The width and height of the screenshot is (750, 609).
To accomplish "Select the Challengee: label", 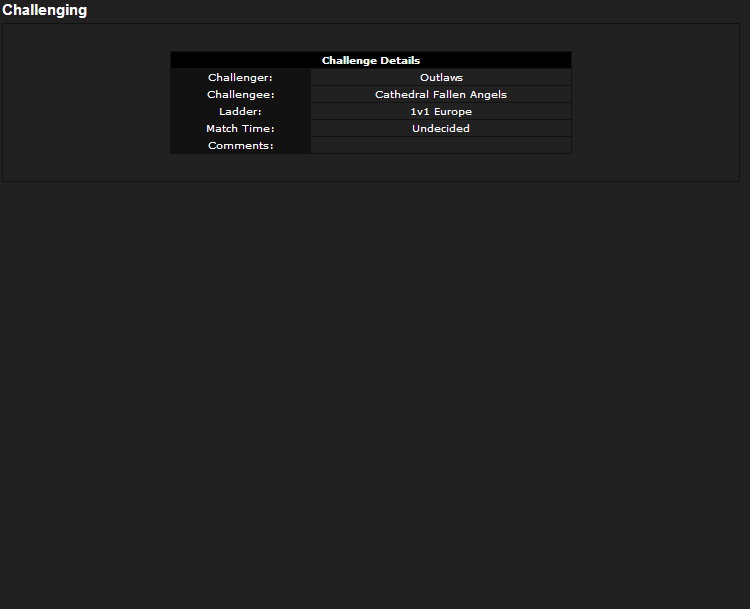I will pos(241,95).
